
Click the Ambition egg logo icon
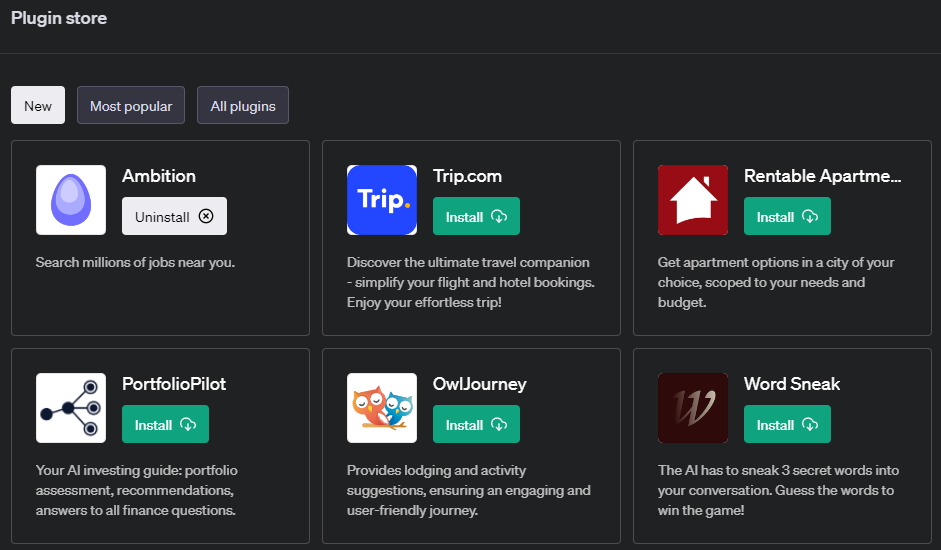pyautogui.click(x=71, y=200)
